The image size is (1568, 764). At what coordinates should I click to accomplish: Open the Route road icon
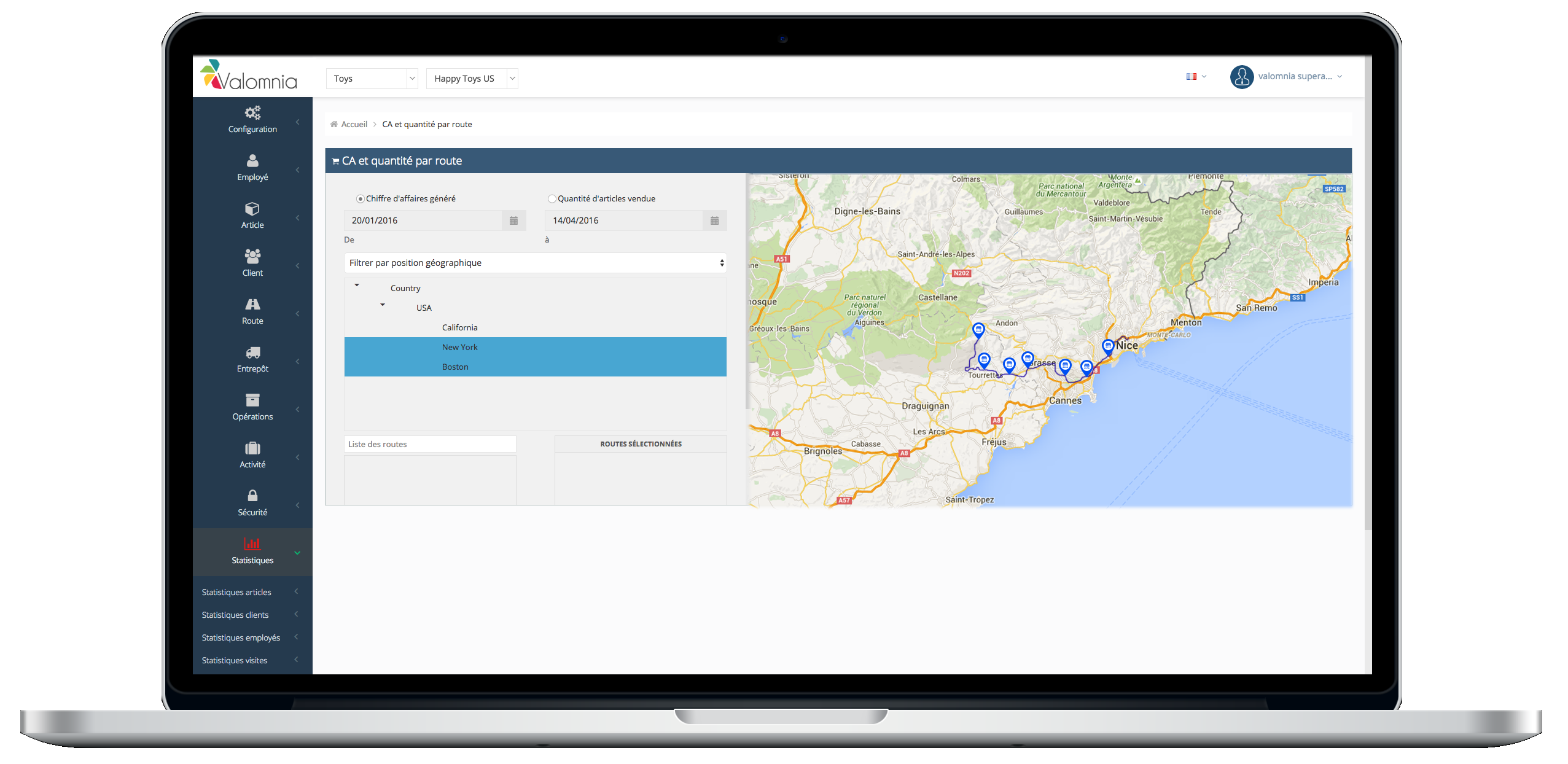(x=252, y=304)
